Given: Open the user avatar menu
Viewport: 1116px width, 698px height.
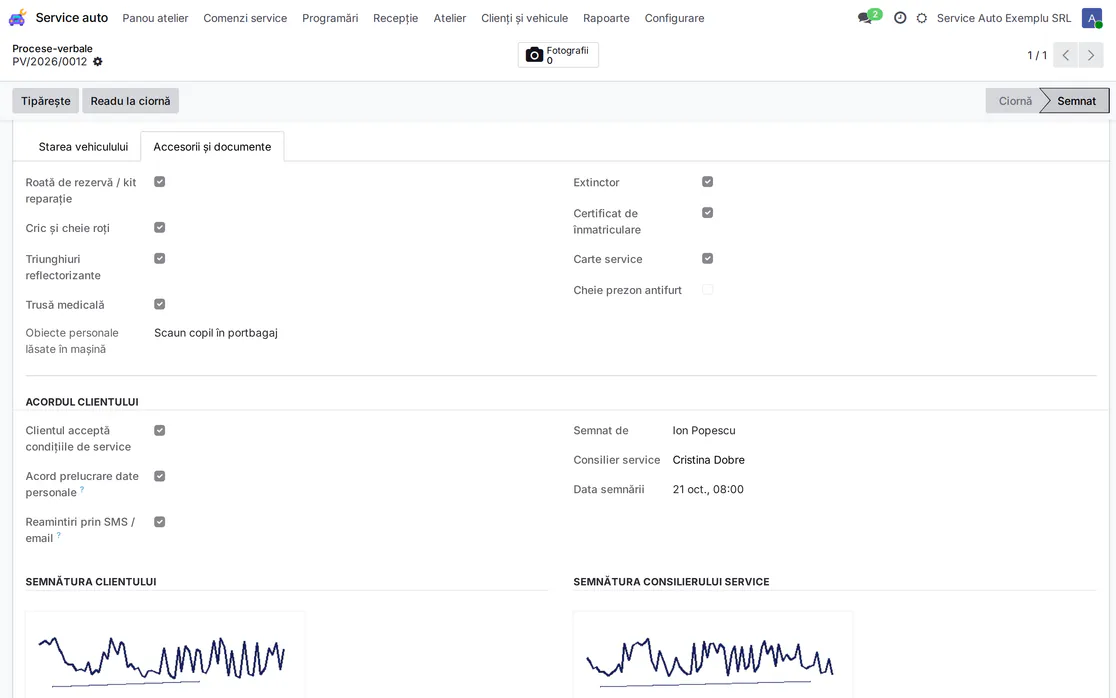Looking at the screenshot, I should point(1092,18).
